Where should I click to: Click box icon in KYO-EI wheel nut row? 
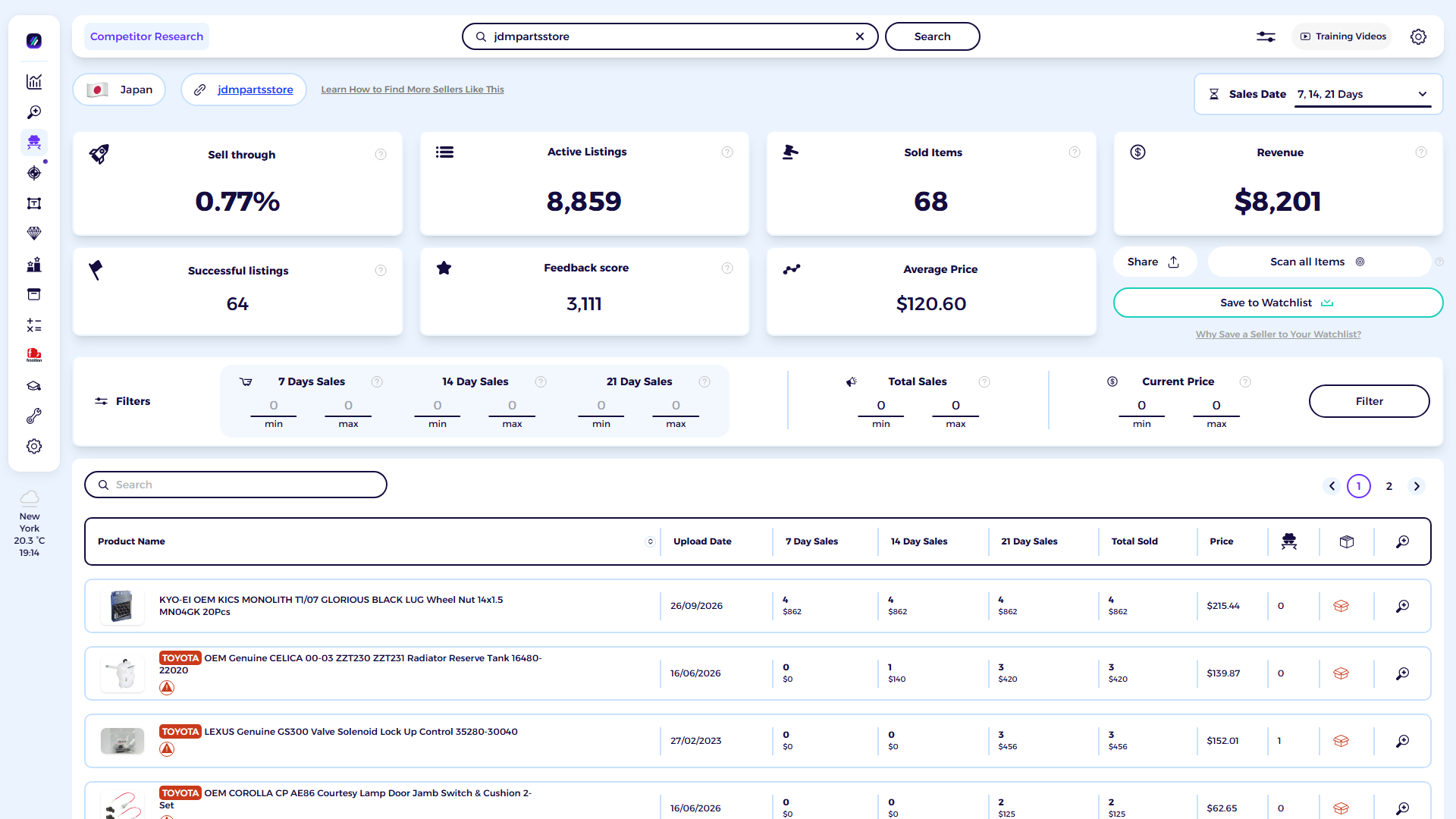pyautogui.click(x=1341, y=606)
